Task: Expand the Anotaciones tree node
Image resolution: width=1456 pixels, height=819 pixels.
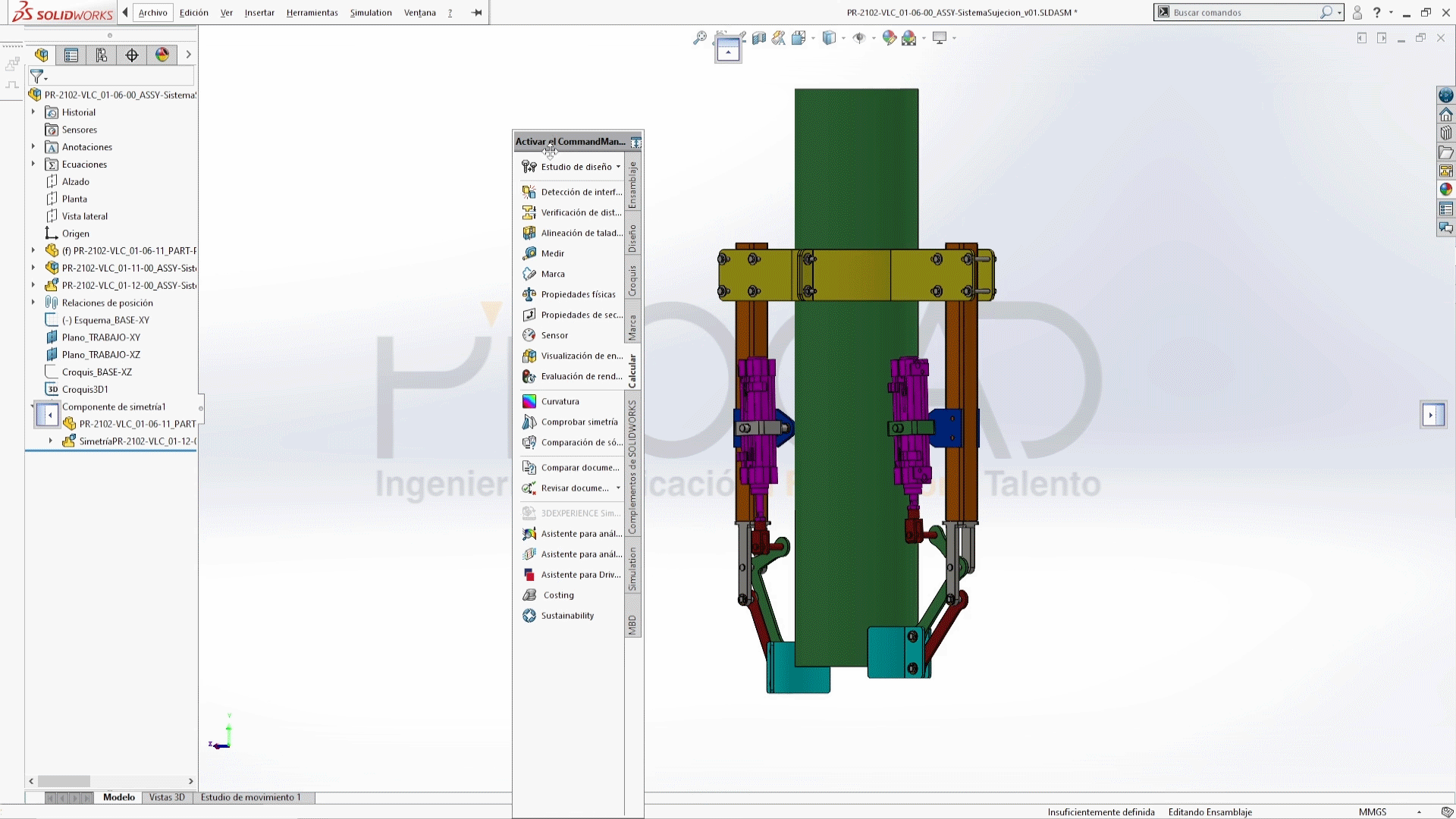Action: [x=33, y=147]
